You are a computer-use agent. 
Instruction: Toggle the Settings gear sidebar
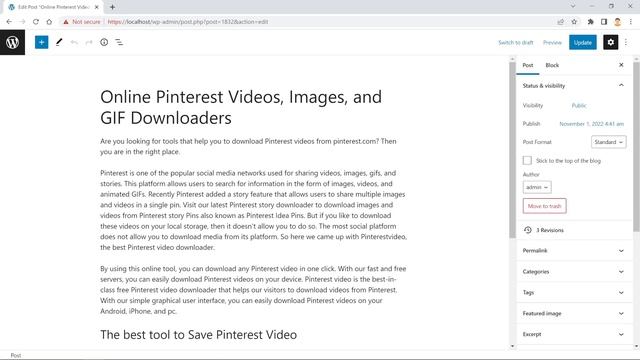point(611,42)
